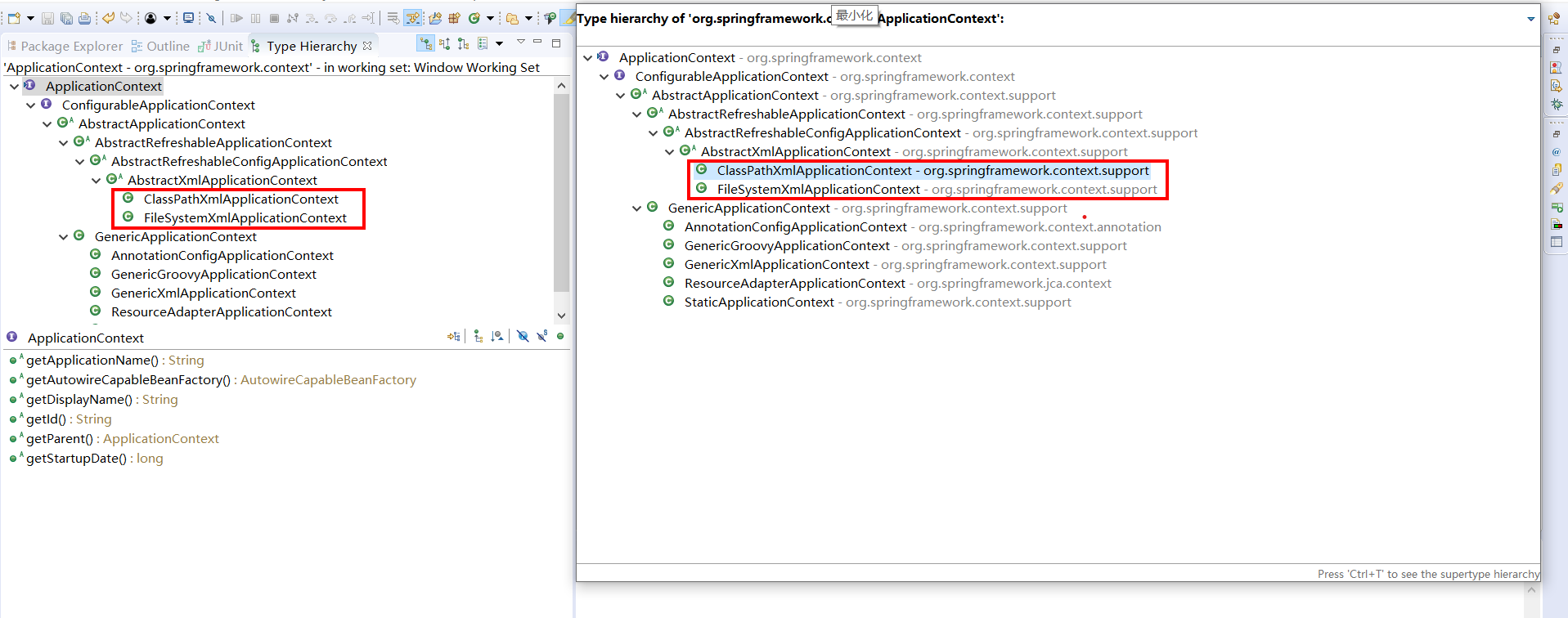Open dropdown arrow beside the black profile icon
Image resolution: width=1568 pixels, height=618 pixels.
(167, 18)
